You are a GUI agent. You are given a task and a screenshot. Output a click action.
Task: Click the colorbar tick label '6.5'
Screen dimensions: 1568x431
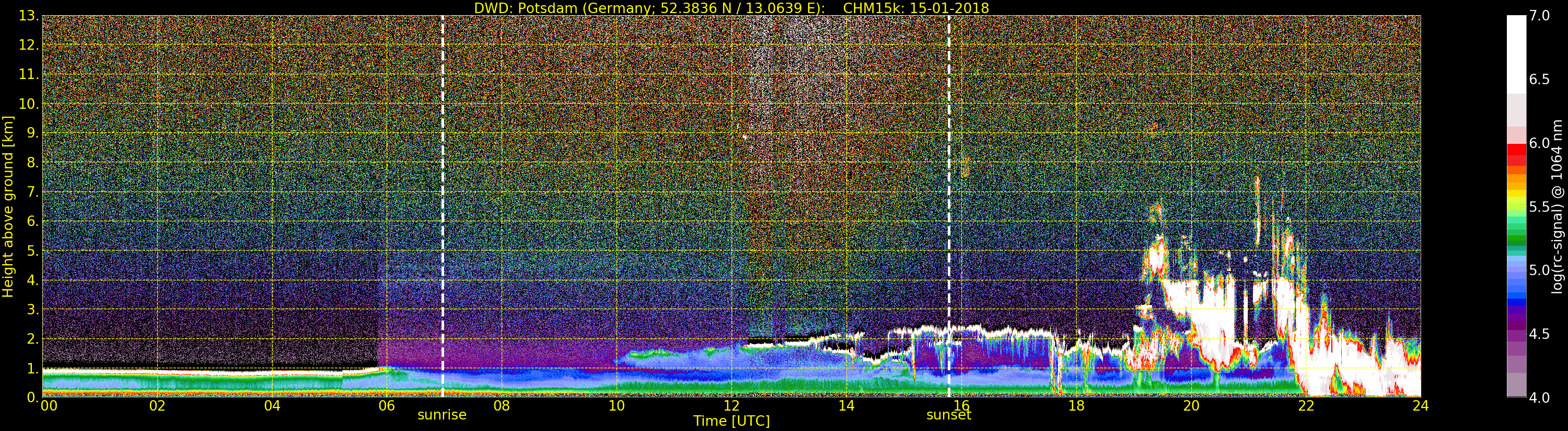1539,80
